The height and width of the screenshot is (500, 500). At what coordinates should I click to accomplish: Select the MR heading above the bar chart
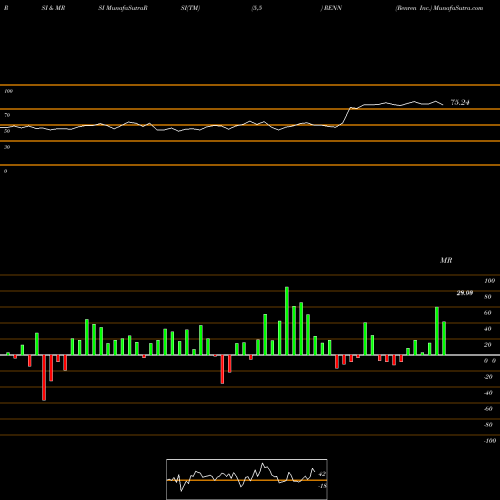[x=446, y=260]
